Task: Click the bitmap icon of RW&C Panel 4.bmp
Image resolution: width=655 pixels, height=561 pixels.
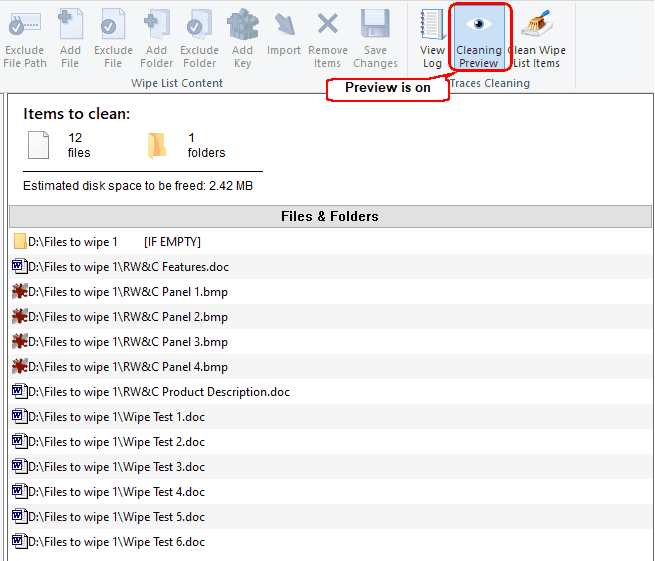Action: point(19,366)
